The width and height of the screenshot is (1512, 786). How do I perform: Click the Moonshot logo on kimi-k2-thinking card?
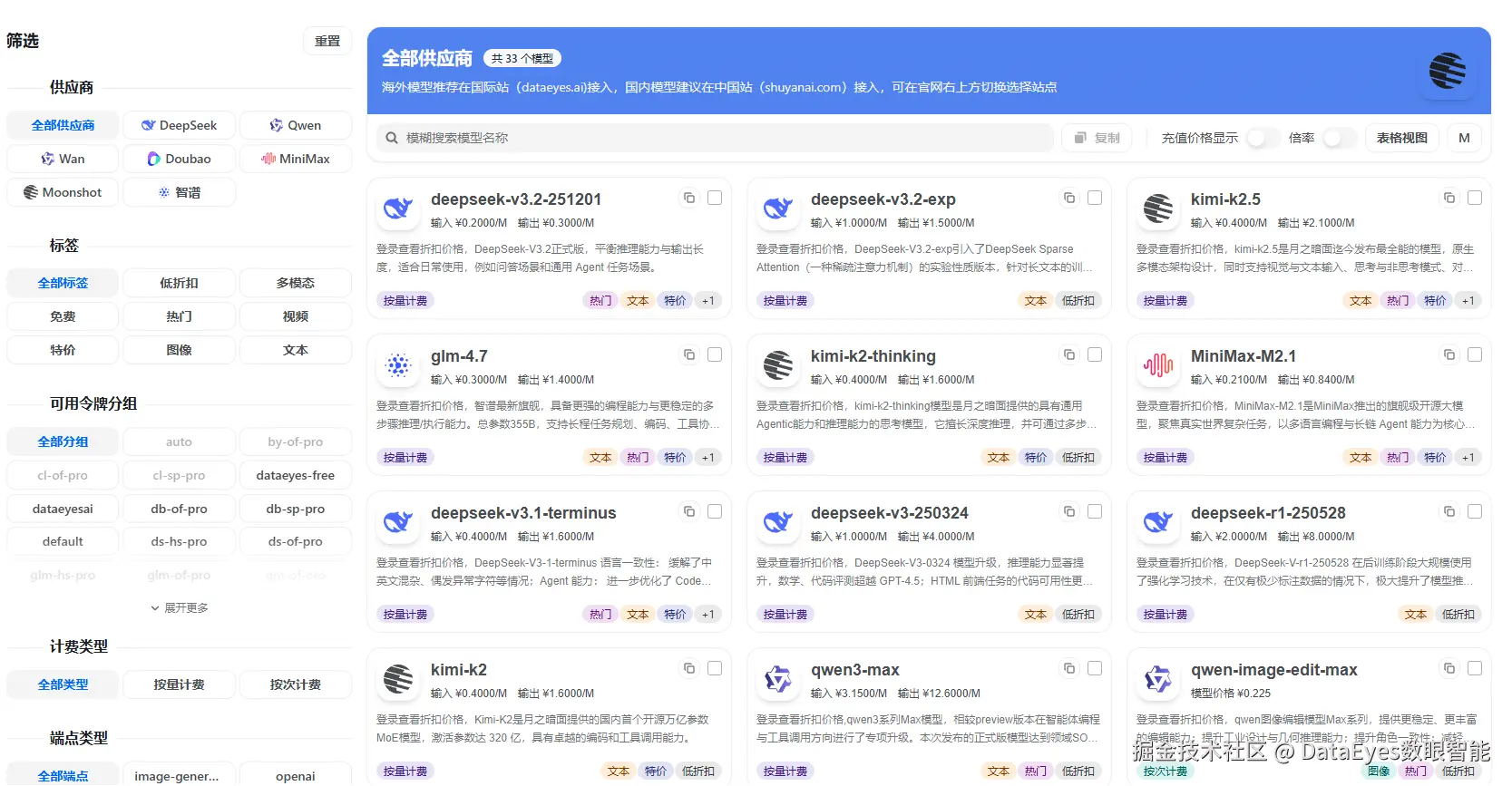[x=778, y=365]
